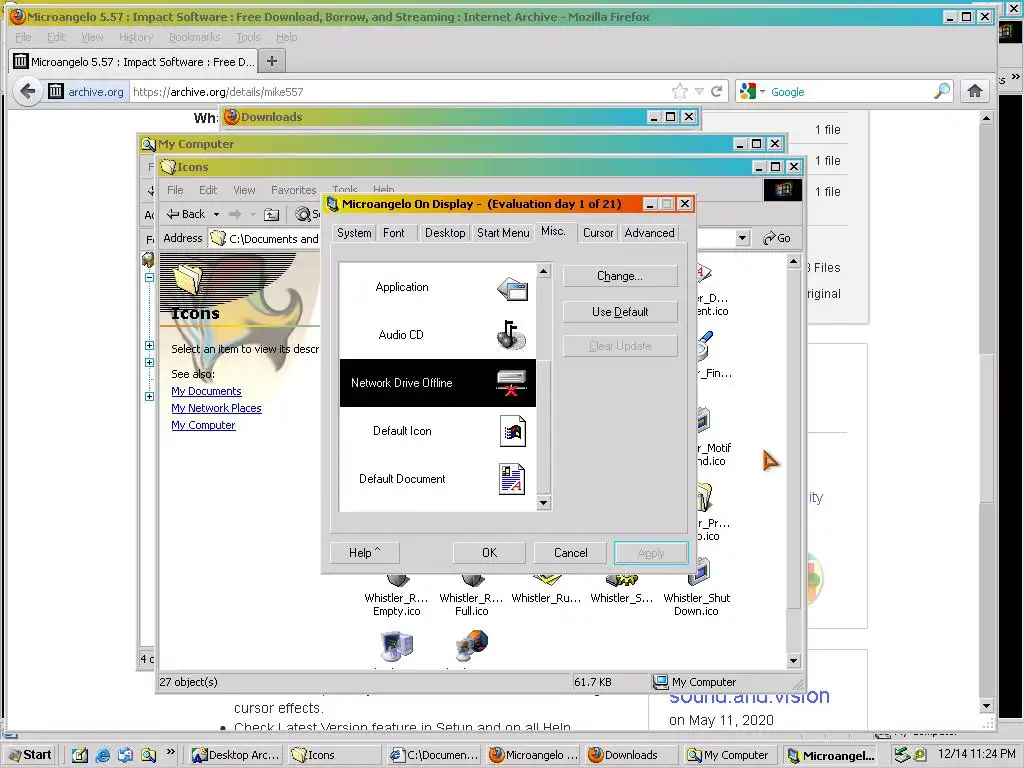Click the Help button in dialog

click(364, 553)
